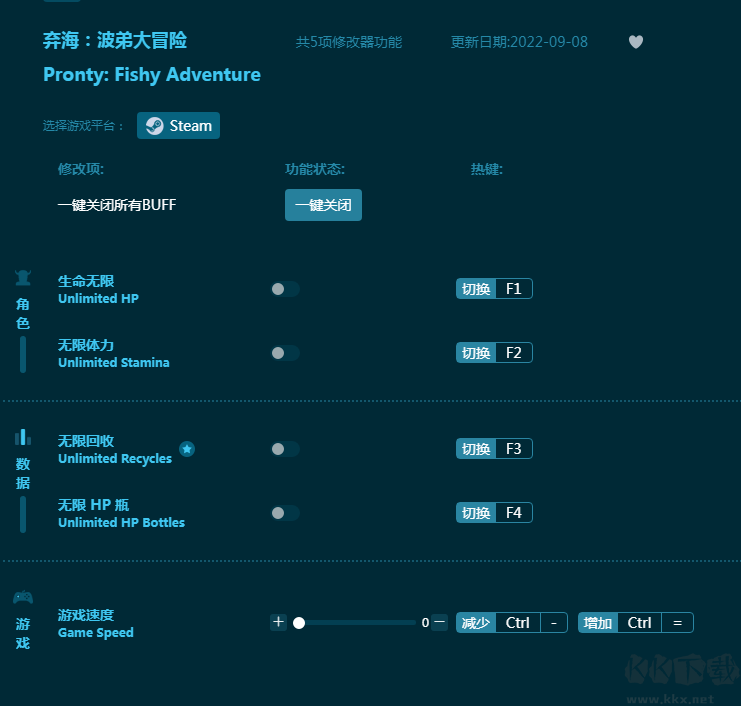Toggle the Unlimited HP Bottles switch
The height and width of the screenshot is (706, 741).
point(285,513)
